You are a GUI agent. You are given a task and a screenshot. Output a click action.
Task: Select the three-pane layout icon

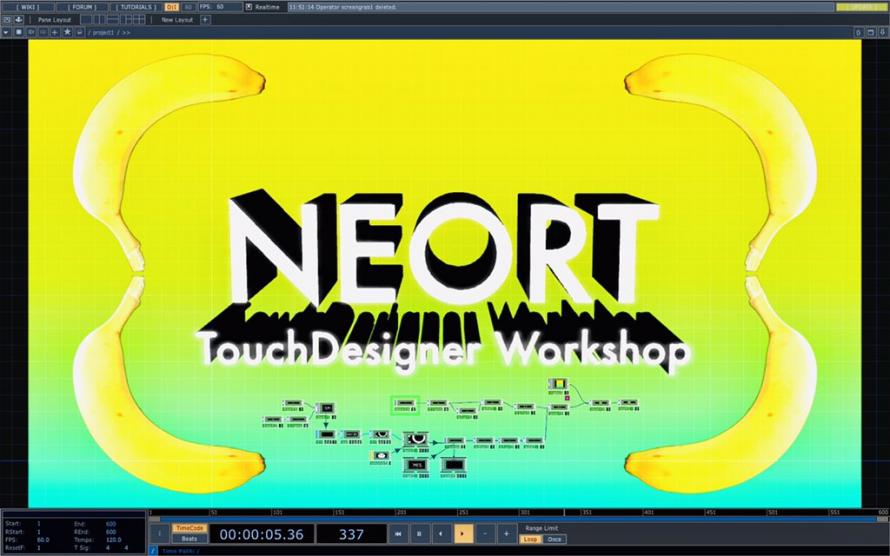point(126,20)
